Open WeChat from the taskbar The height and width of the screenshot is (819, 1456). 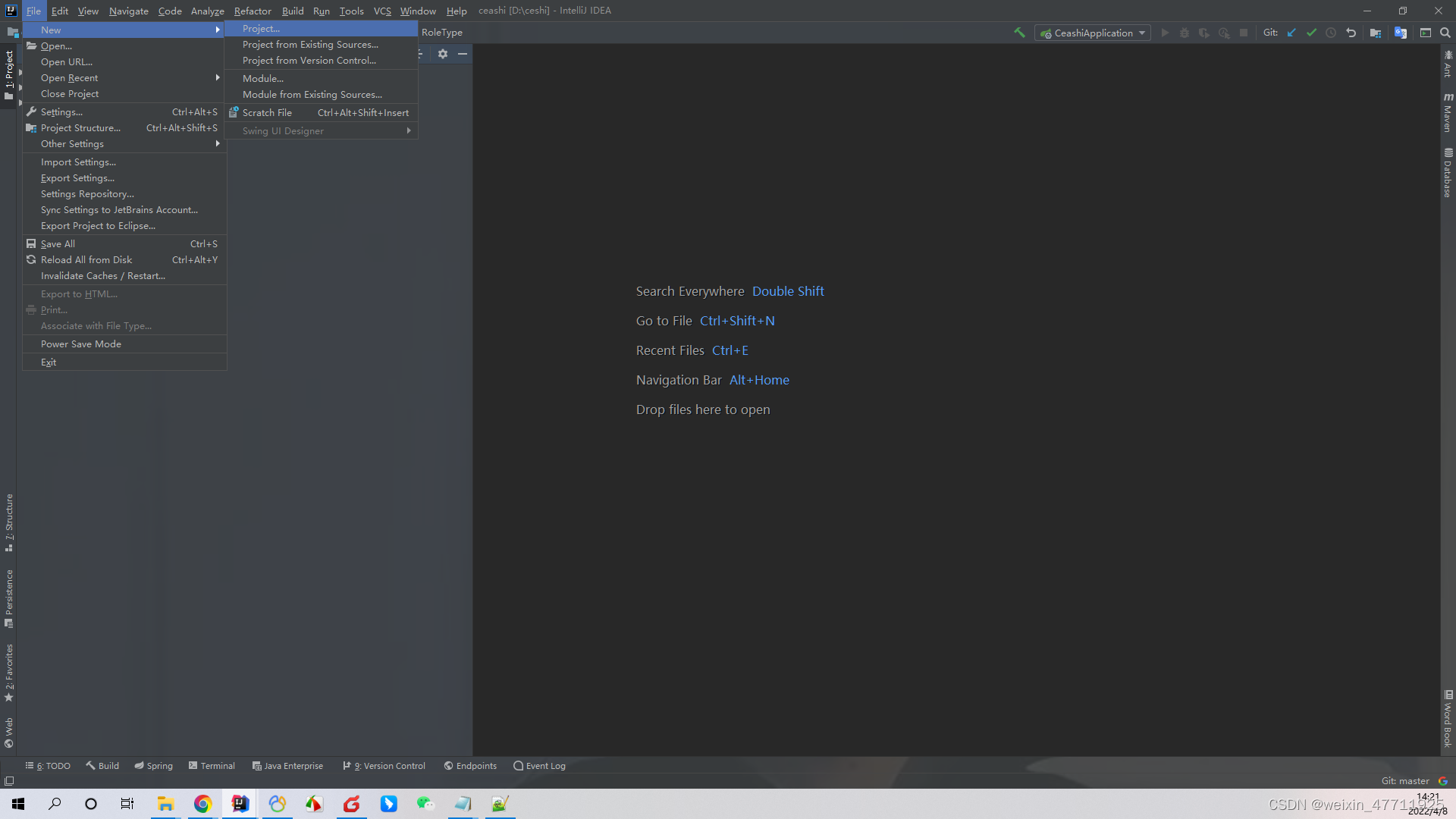pyautogui.click(x=425, y=804)
